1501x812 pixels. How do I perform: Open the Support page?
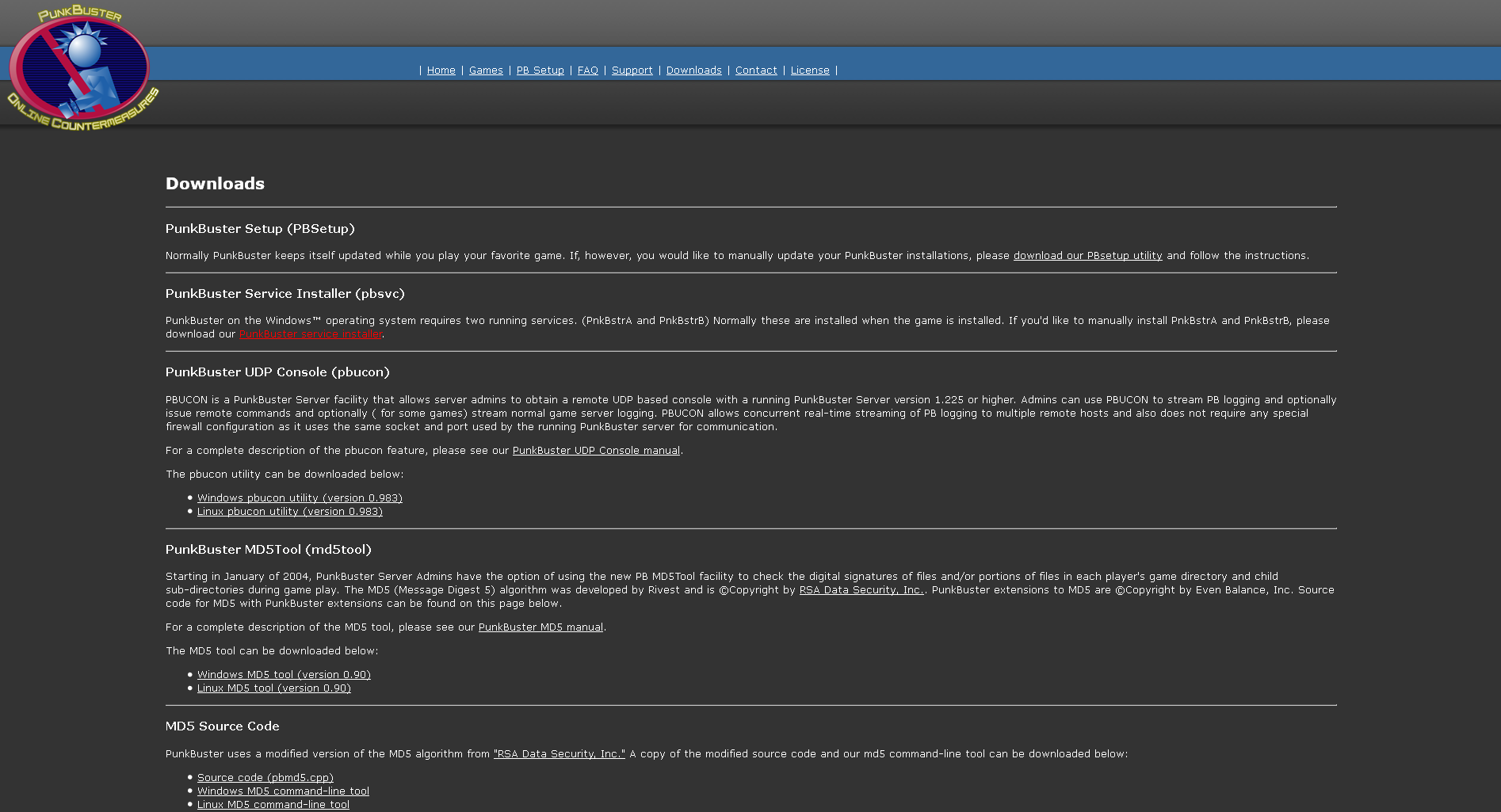[632, 71]
